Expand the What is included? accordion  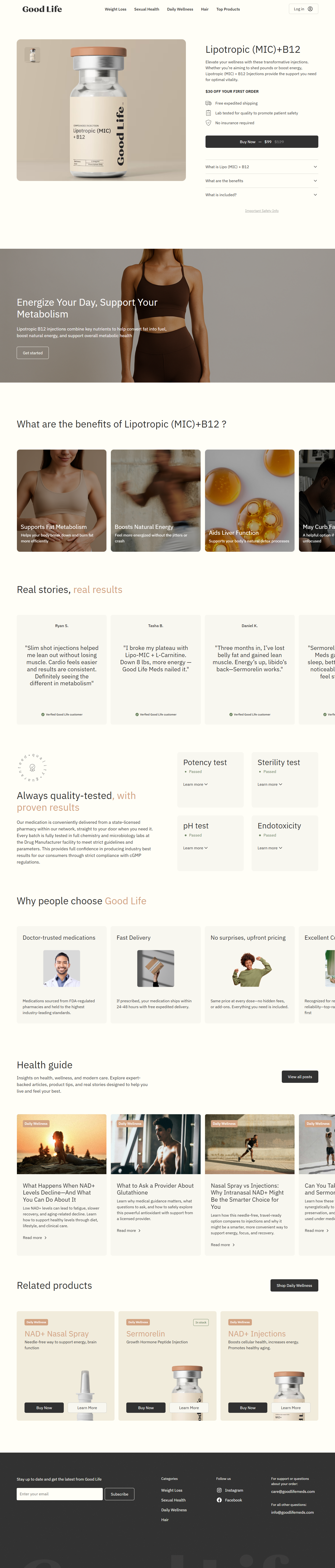tap(261, 195)
